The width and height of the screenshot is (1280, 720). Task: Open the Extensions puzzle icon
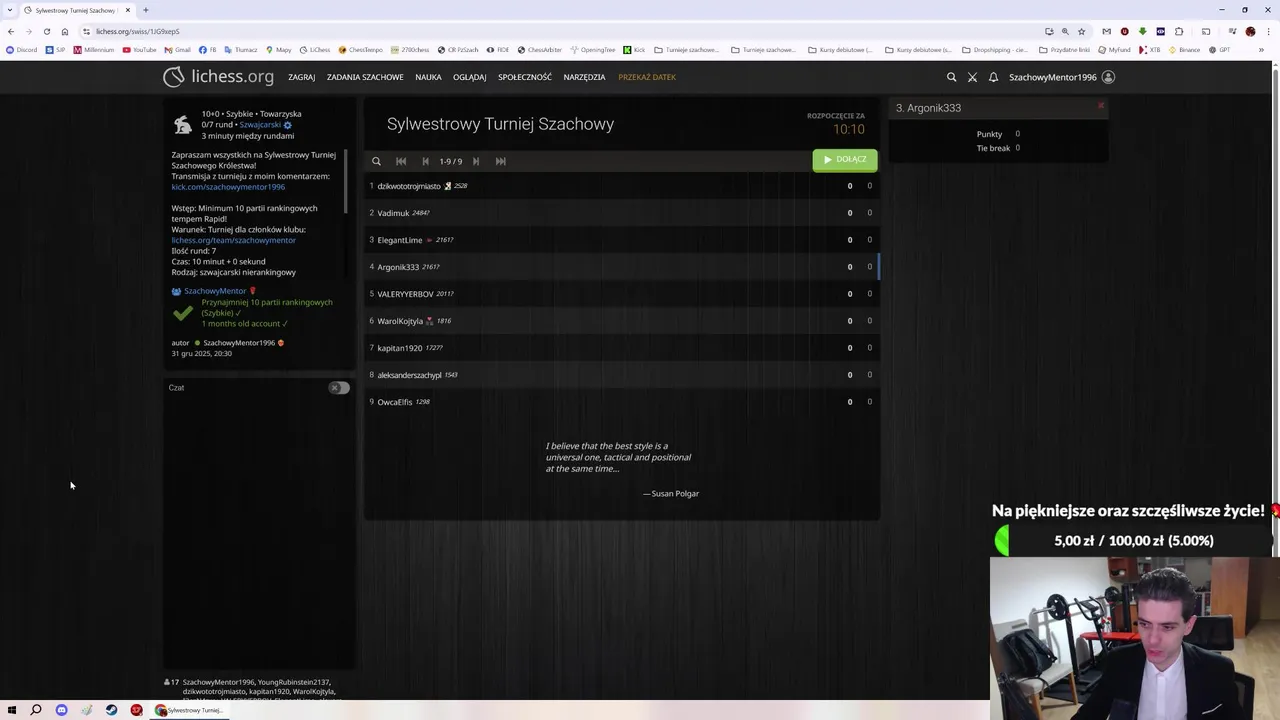point(1179,31)
